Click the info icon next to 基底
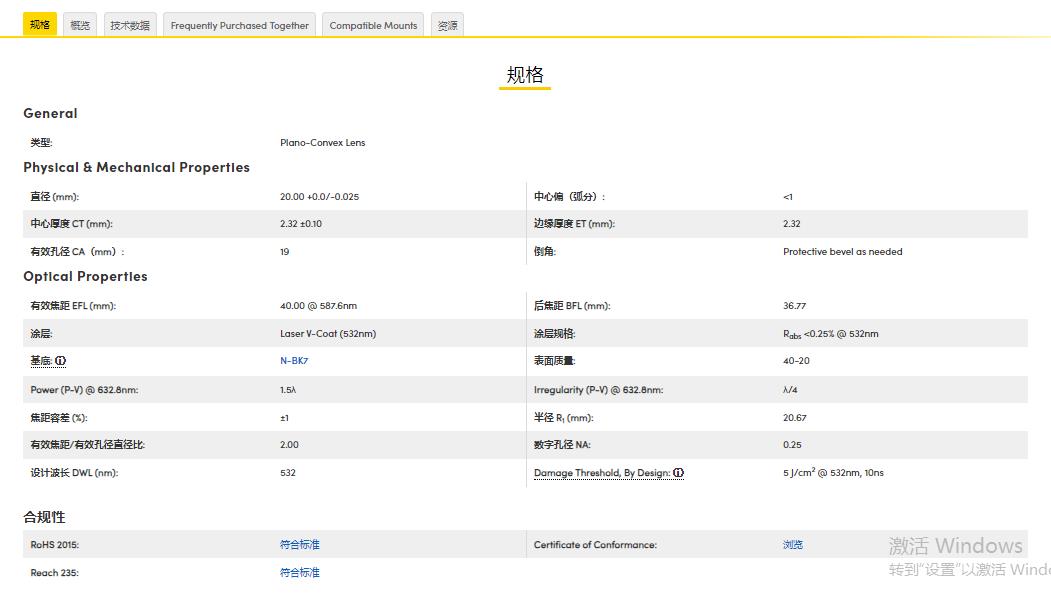This screenshot has height=594, width=1051. (61, 361)
